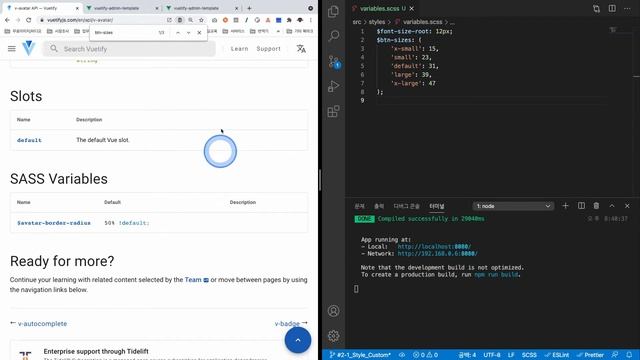Bookmark the page with the star icon
The height and width of the screenshot is (360, 640).
coord(201,20)
